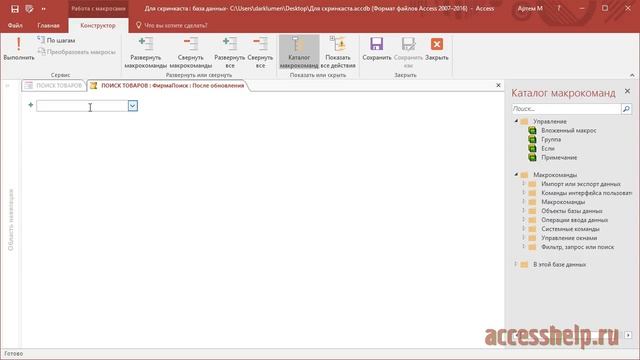Expand Управление окнами folder
Image resolution: width=640 pixels, height=360 pixels.
[524, 238]
